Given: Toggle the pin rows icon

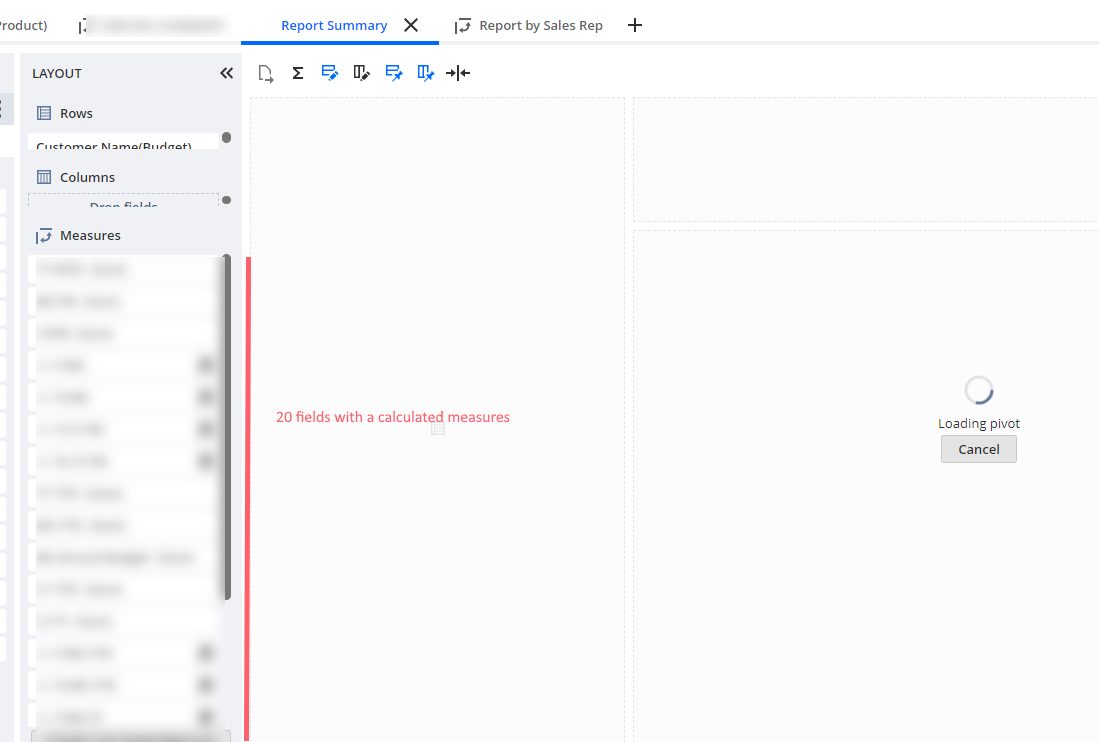Looking at the screenshot, I should tap(394, 73).
